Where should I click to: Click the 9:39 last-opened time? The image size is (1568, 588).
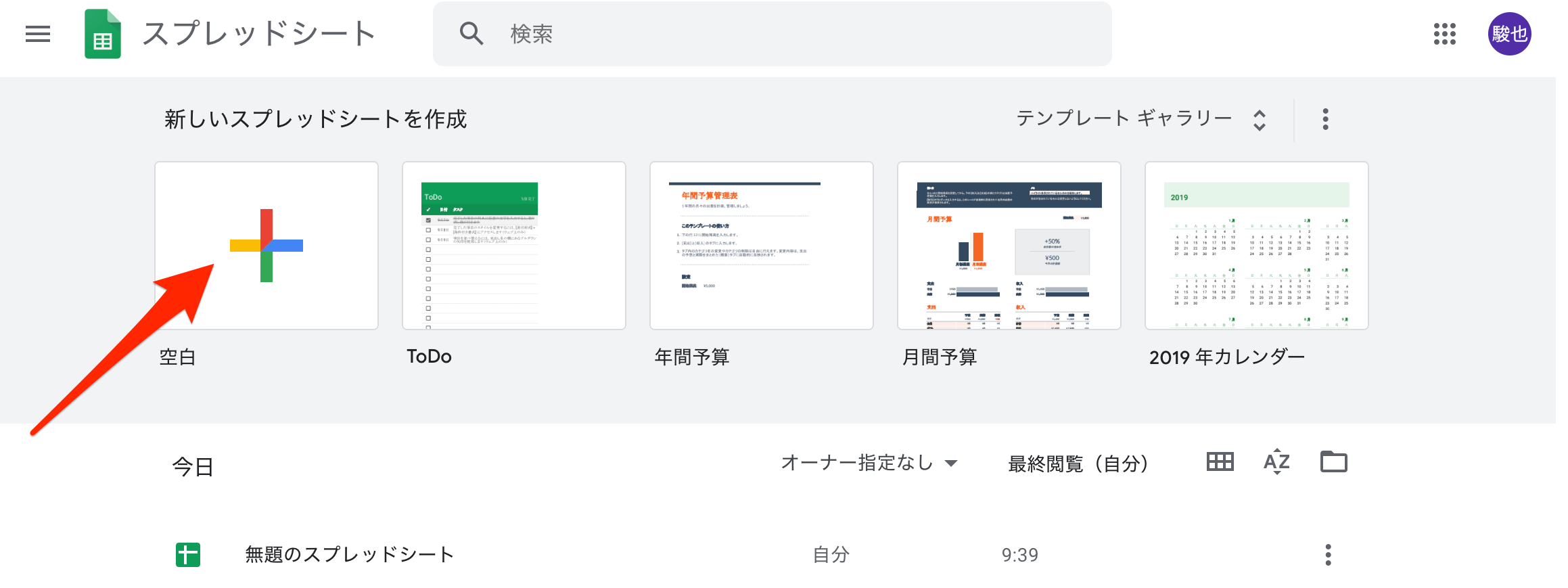[1020, 555]
